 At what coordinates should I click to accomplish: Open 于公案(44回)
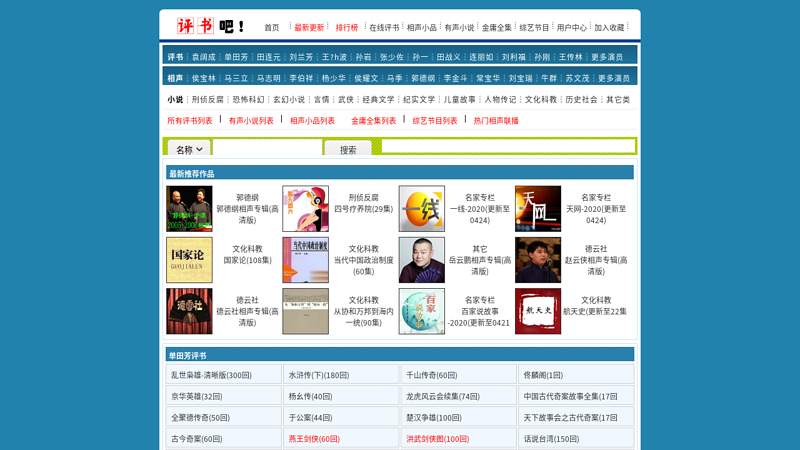(310, 418)
